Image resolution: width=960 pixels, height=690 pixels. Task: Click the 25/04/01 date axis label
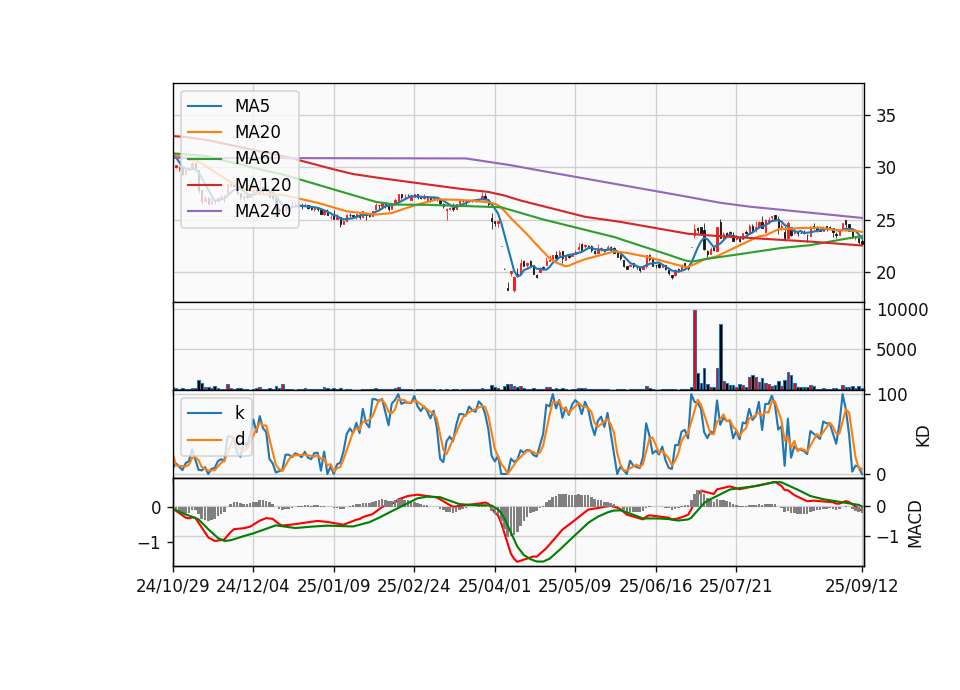click(x=495, y=586)
